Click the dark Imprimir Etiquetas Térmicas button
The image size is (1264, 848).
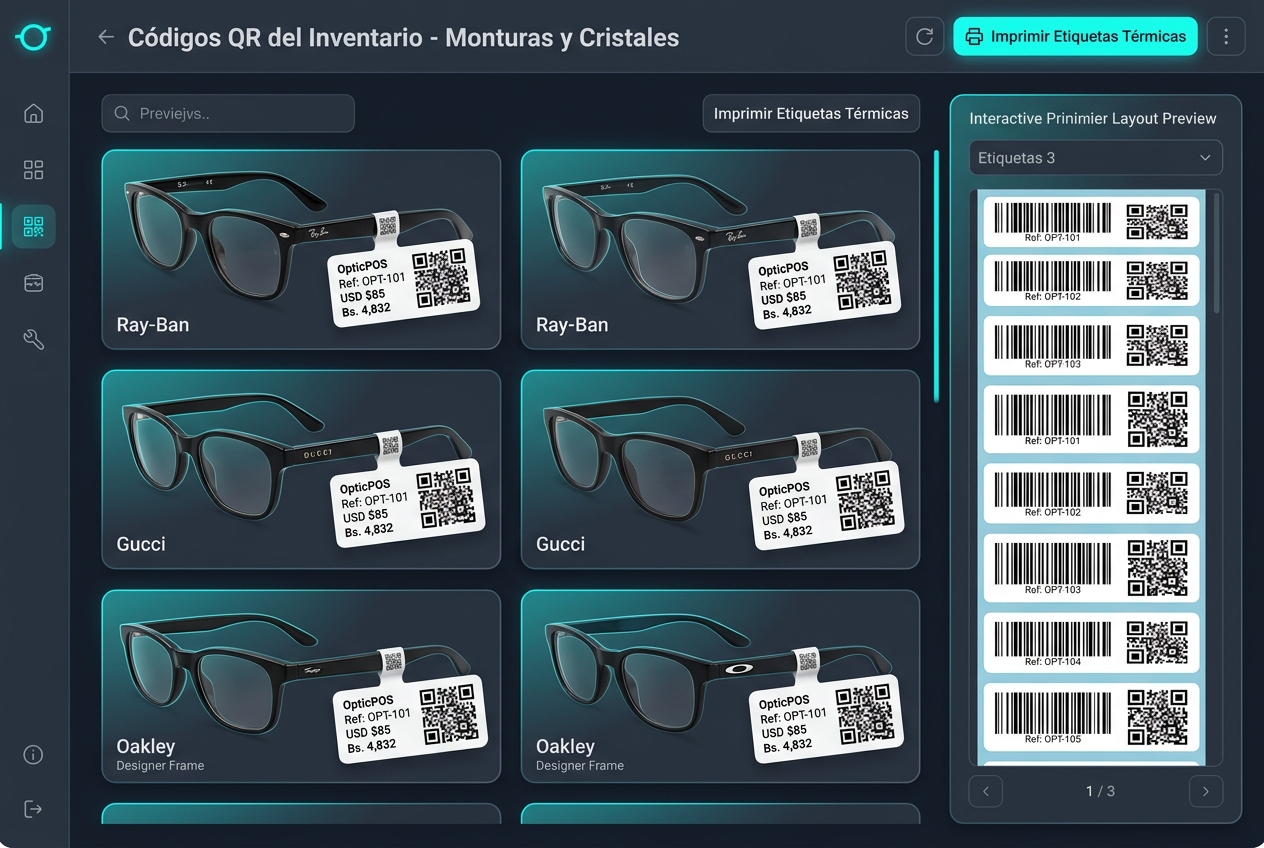pos(811,113)
